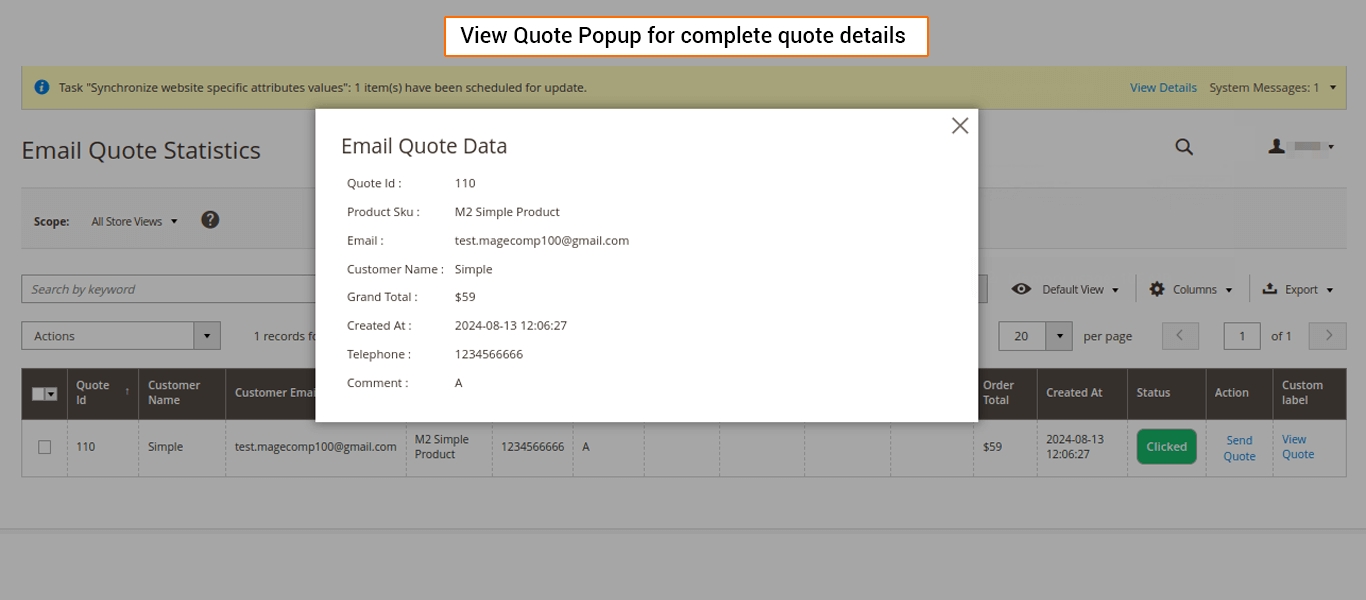Click the Export icon
The height and width of the screenshot is (600, 1366).
(x=1270, y=289)
